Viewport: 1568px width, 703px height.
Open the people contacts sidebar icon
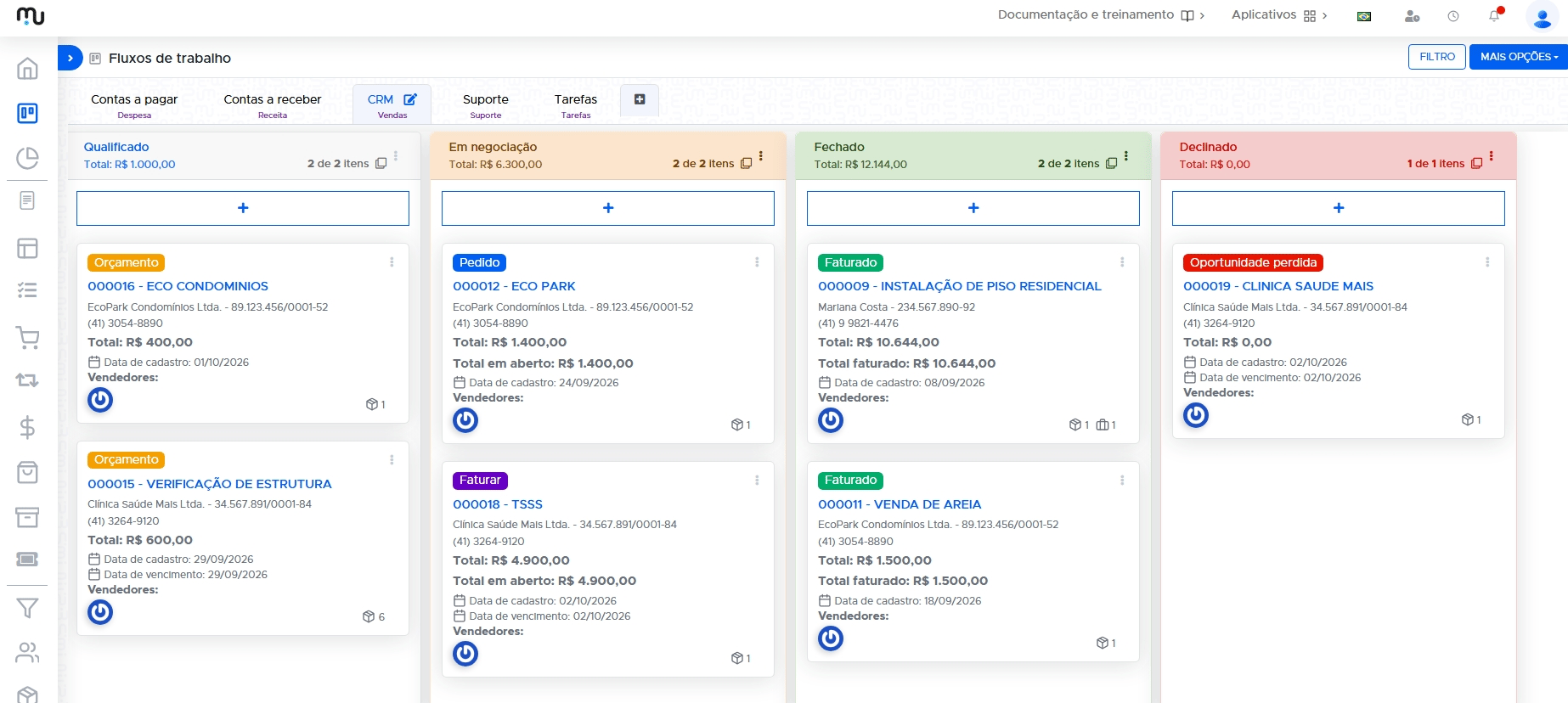27,652
